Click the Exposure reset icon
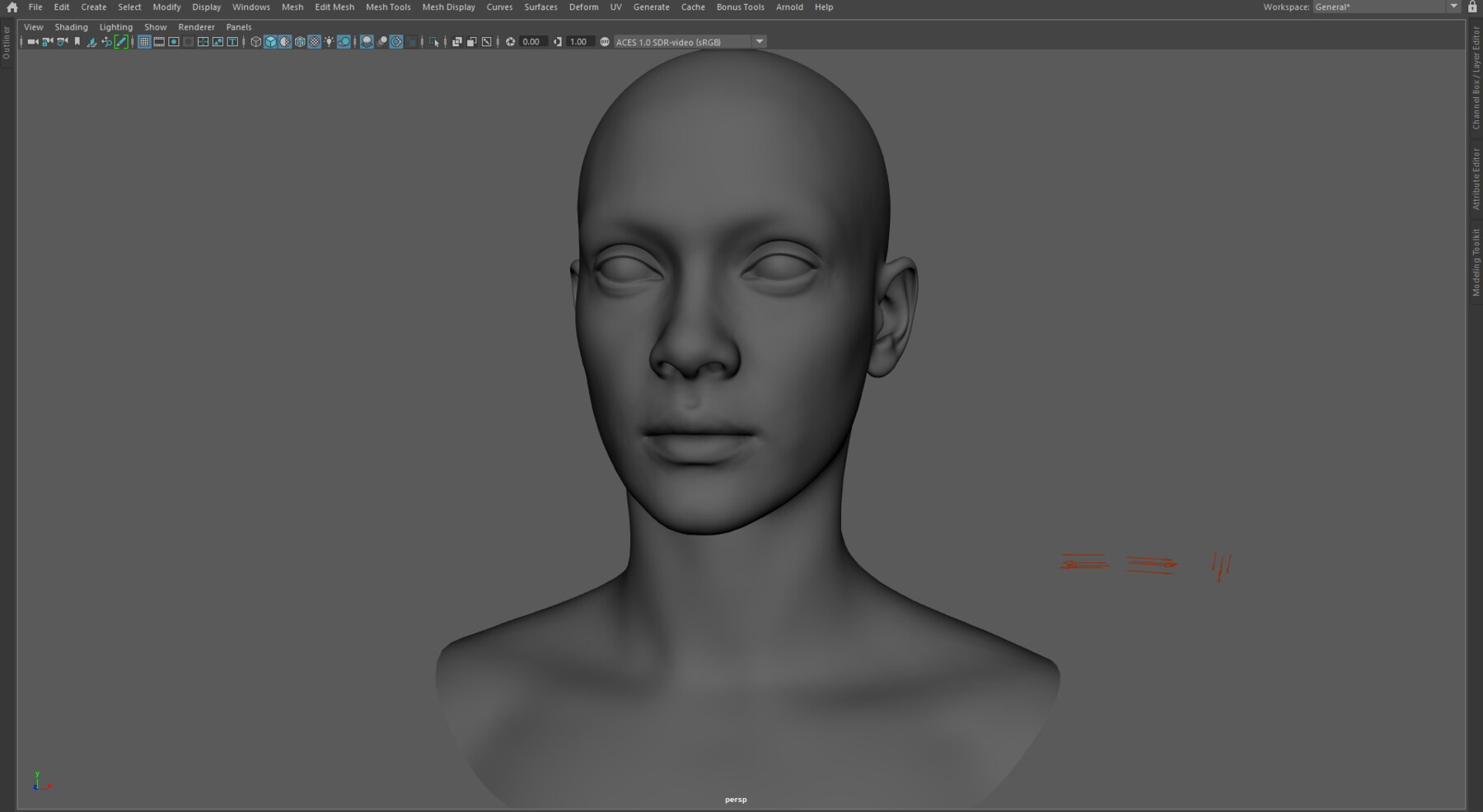The width and height of the screenshot is (1483, 812). [x=510, y=42]
